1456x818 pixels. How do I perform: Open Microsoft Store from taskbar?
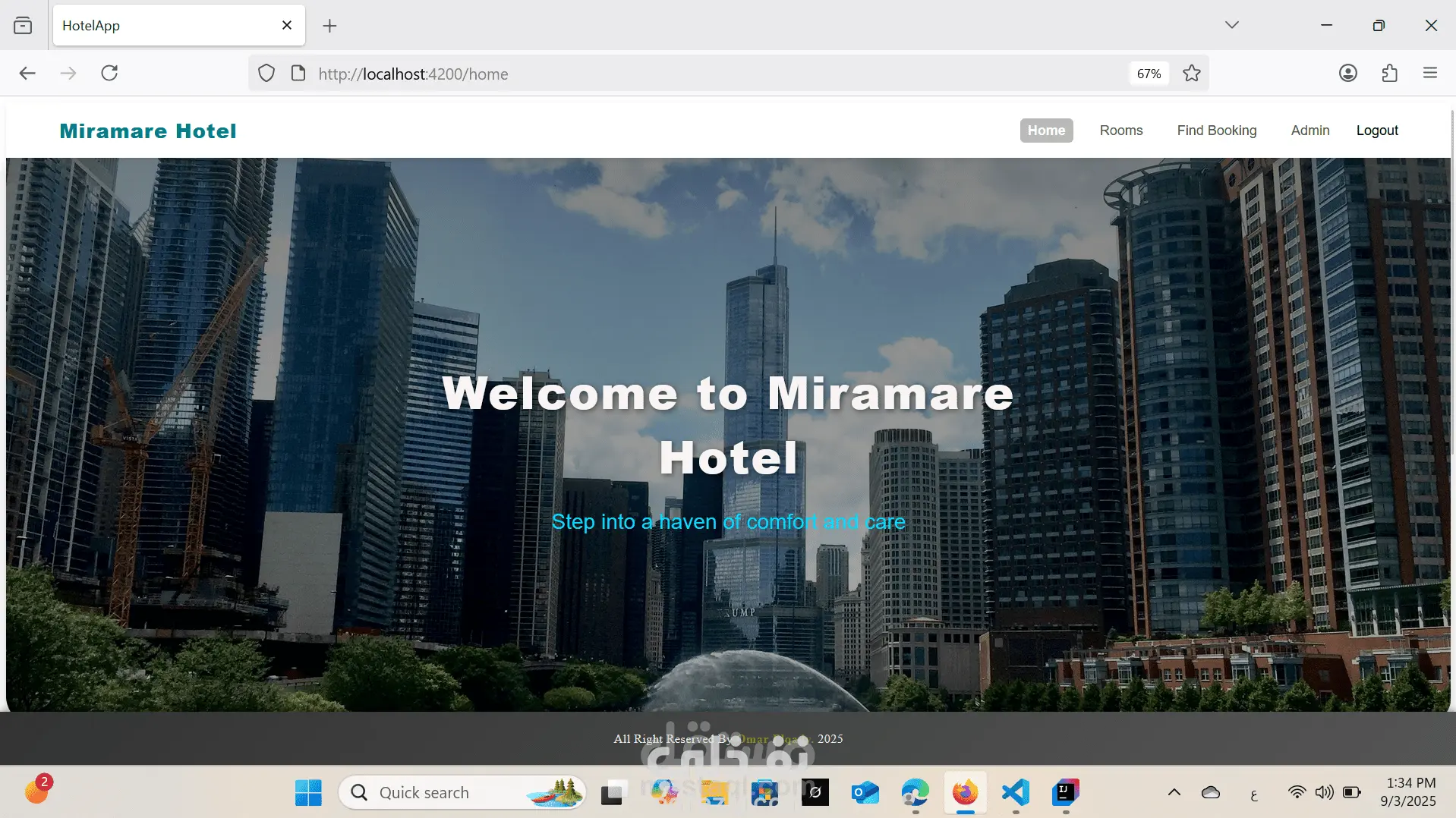click(764, 793)
